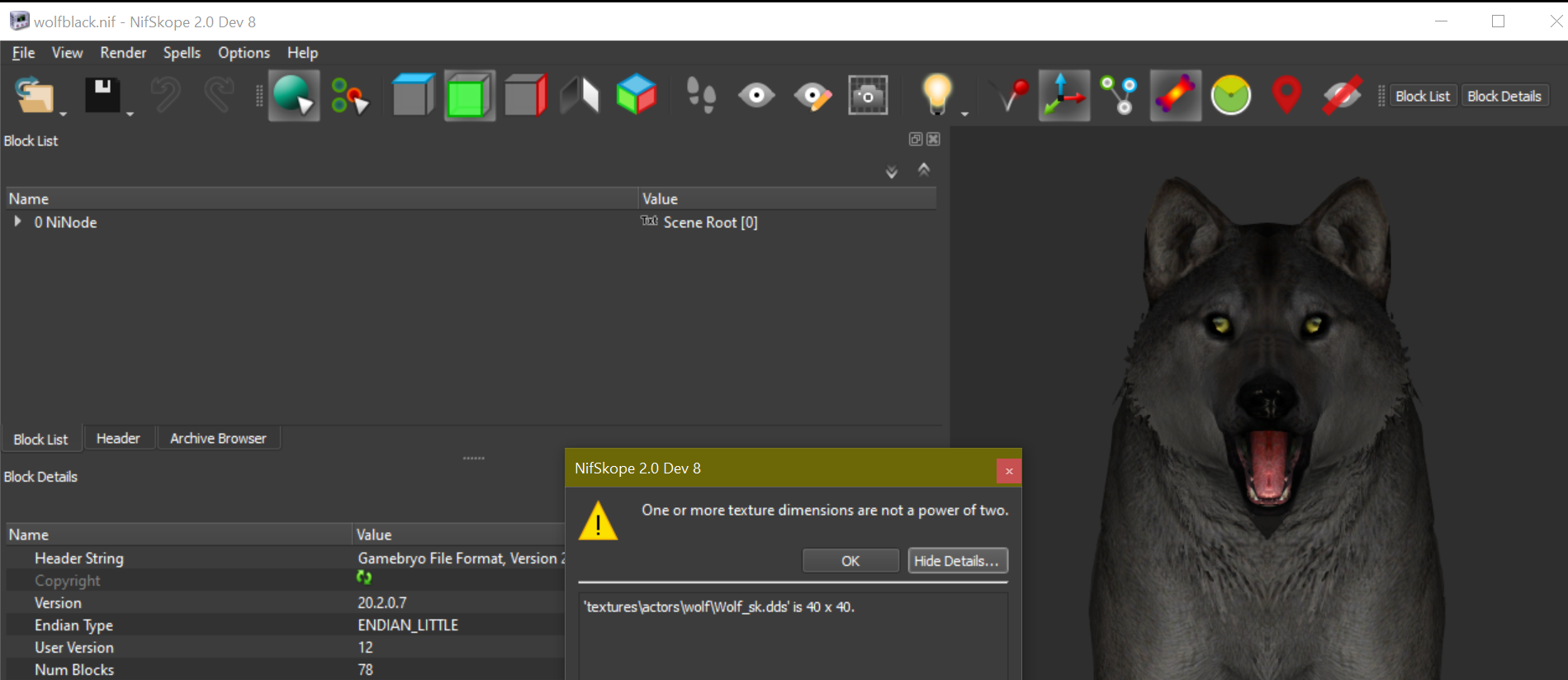1568x680 pixels.
Task: Click OK in the warning dialog
Action: click(850, 561)
